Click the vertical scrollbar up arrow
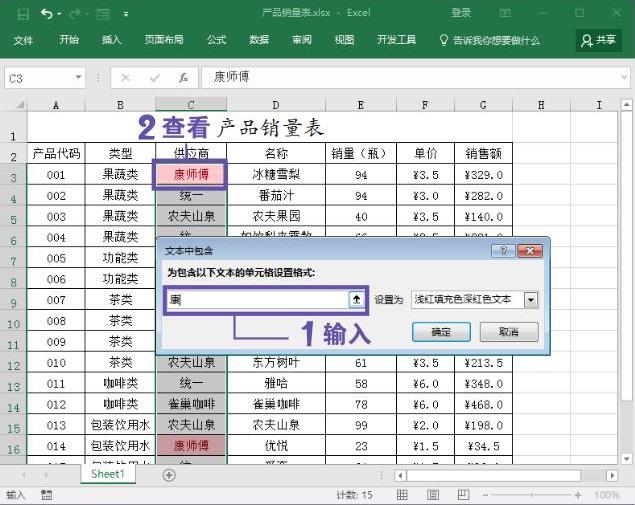Image resolution: width=635 pixels, height=505 pixels. click(x=626, y=105)
